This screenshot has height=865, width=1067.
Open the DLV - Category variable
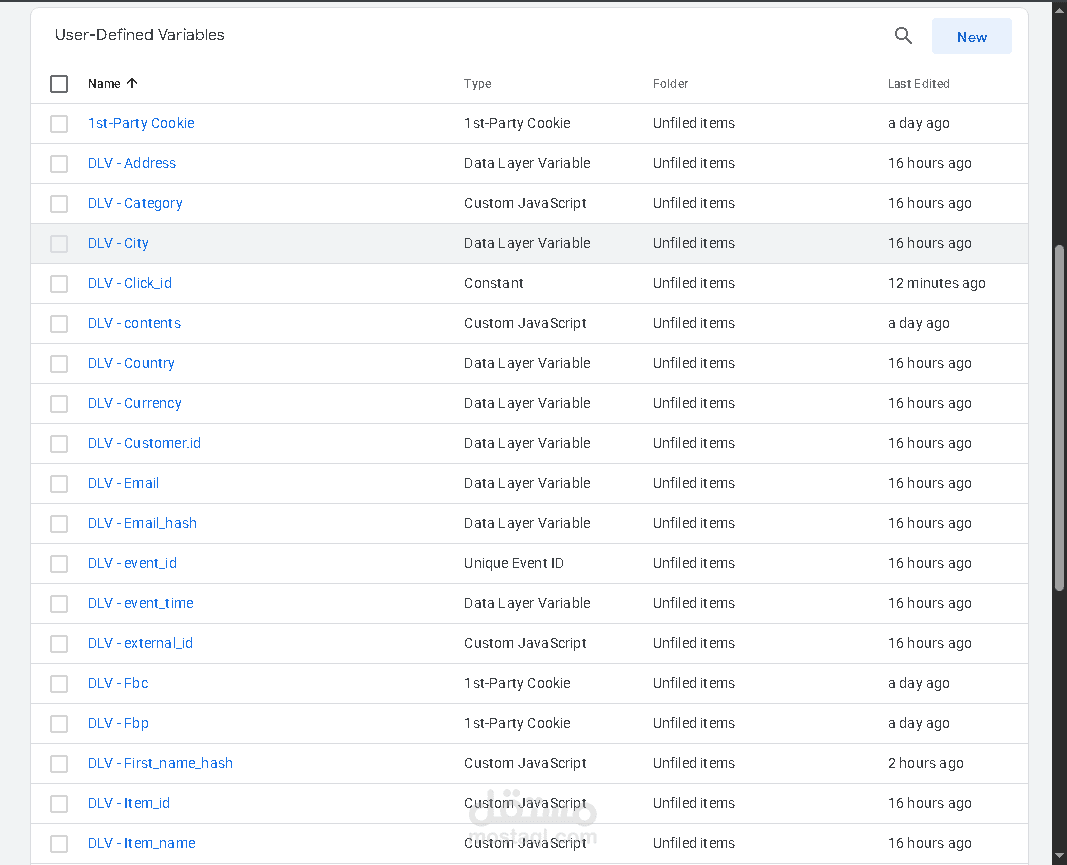click(135, 203)
